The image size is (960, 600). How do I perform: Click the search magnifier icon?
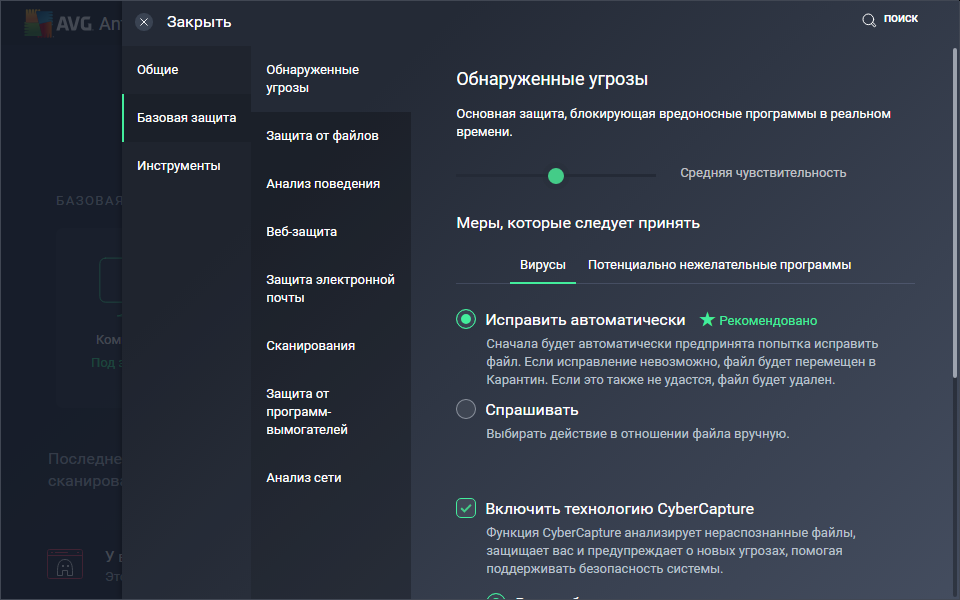869,20
